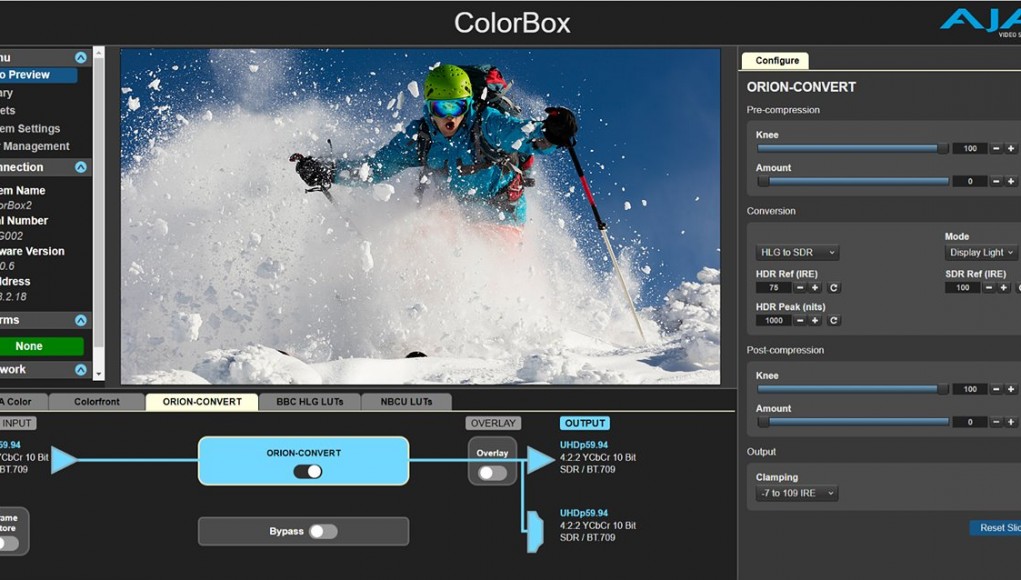Image resolution: width=1021 pixels, height=580 pixels.
Task: Click the OVERLAY stage label
Action: tap(493, 423)
